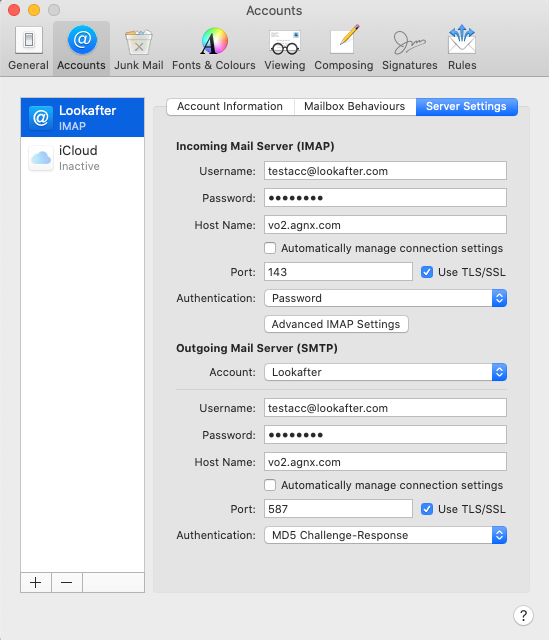Open the incoming Authentication Password dropdown

coord(385,298)
